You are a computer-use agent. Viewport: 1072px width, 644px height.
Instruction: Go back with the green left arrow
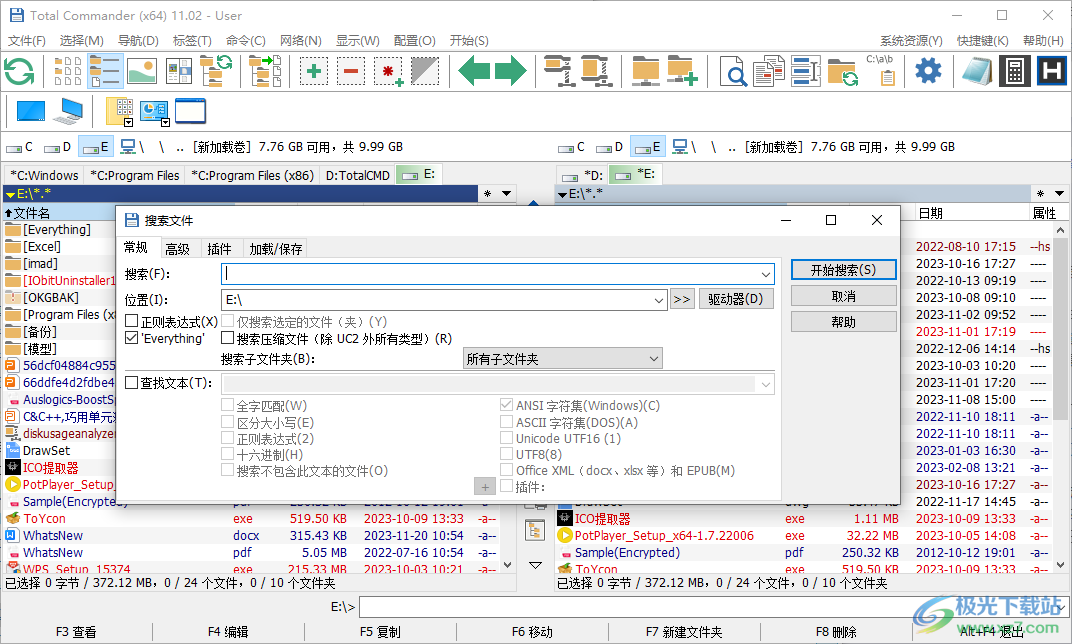[474, 70]
